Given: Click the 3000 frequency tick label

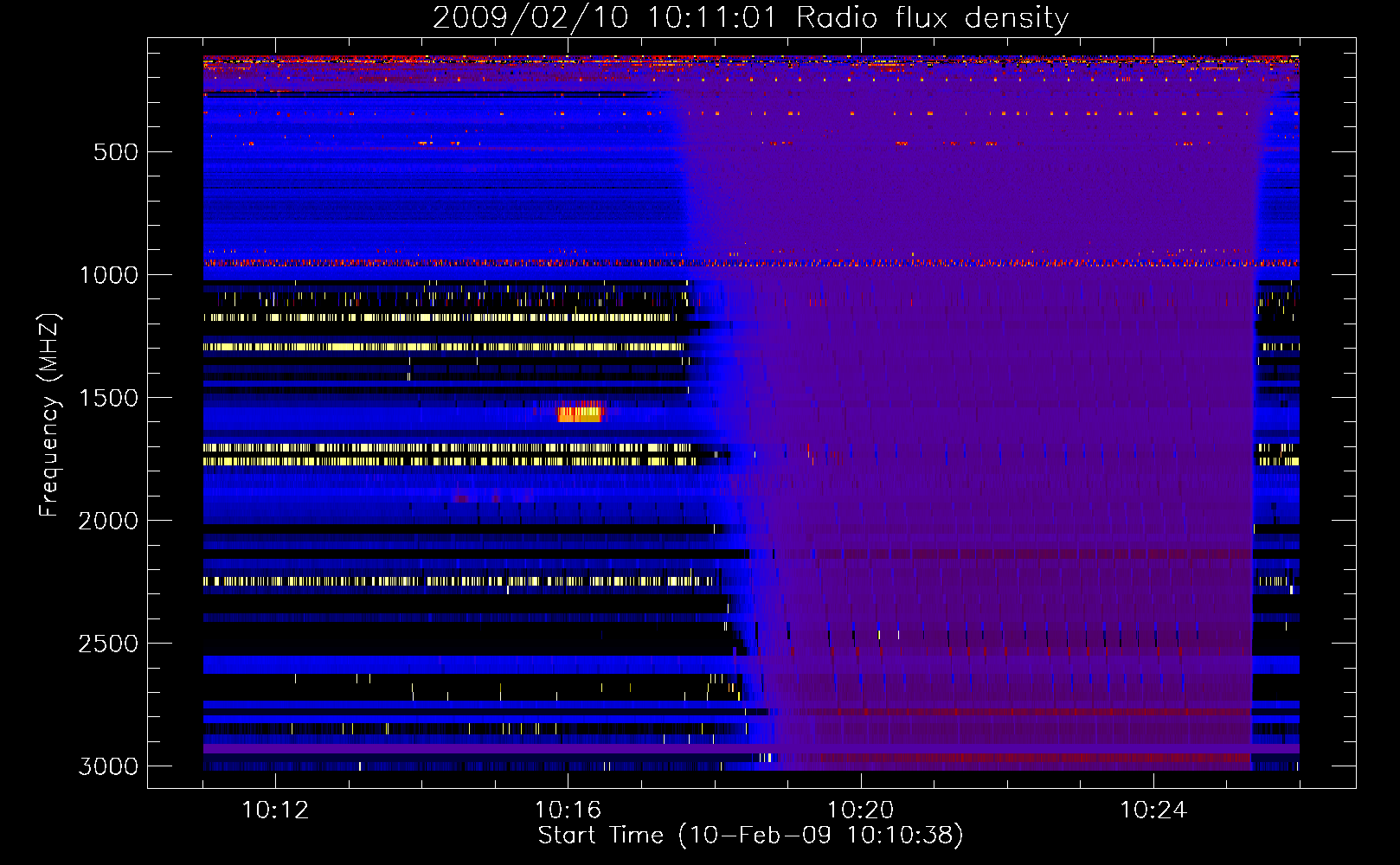Looking at the screenshot, I should tap(108, 766).
